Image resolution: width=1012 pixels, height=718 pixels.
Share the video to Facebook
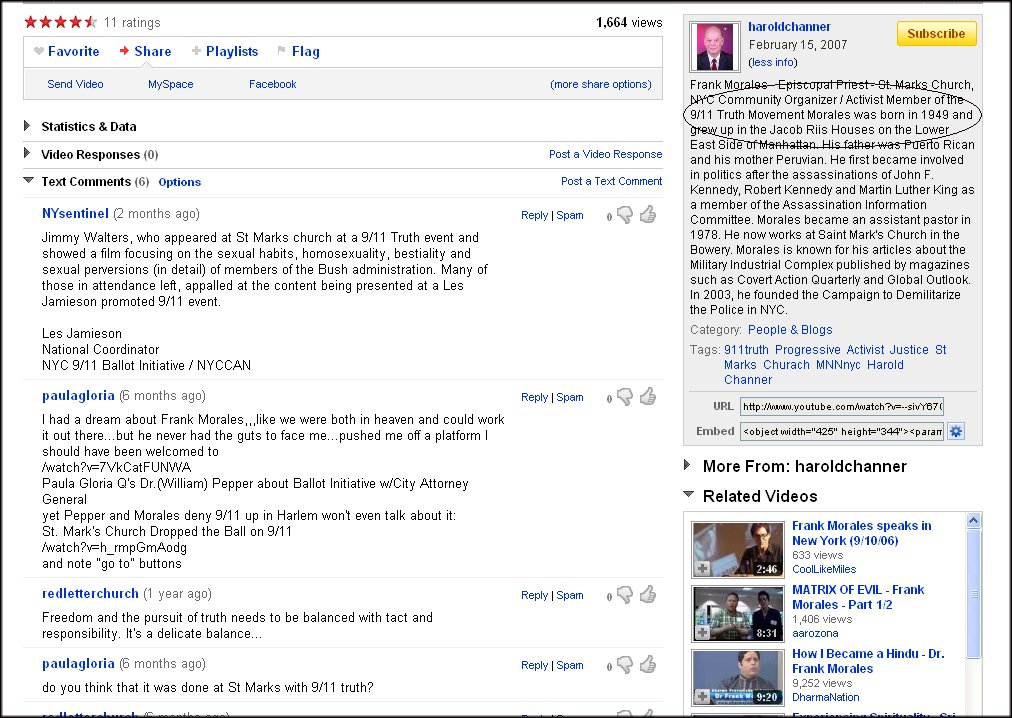click(x=272, y=84)
